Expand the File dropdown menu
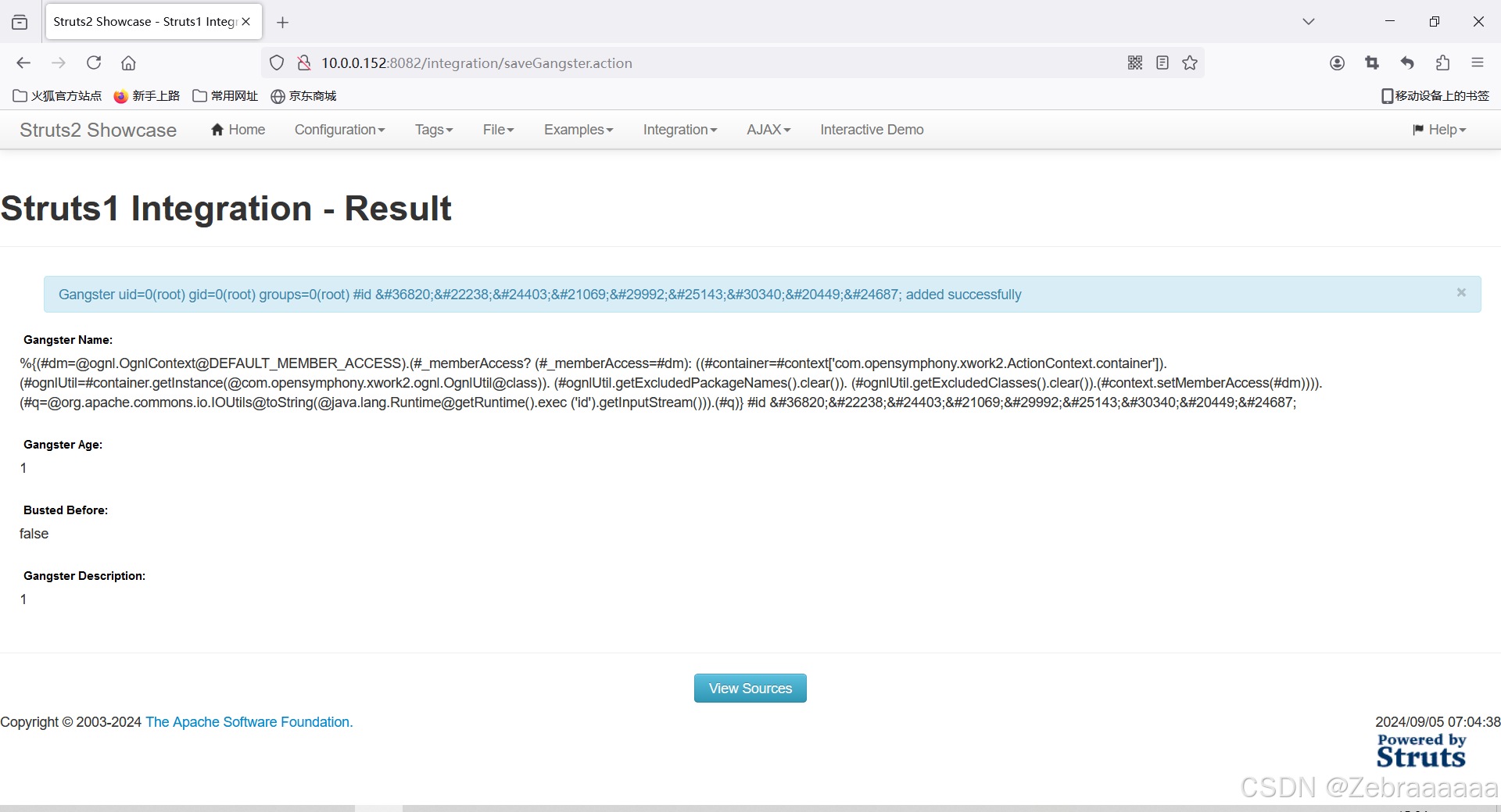Viewport: 1501px width, 812px height. 498,130
